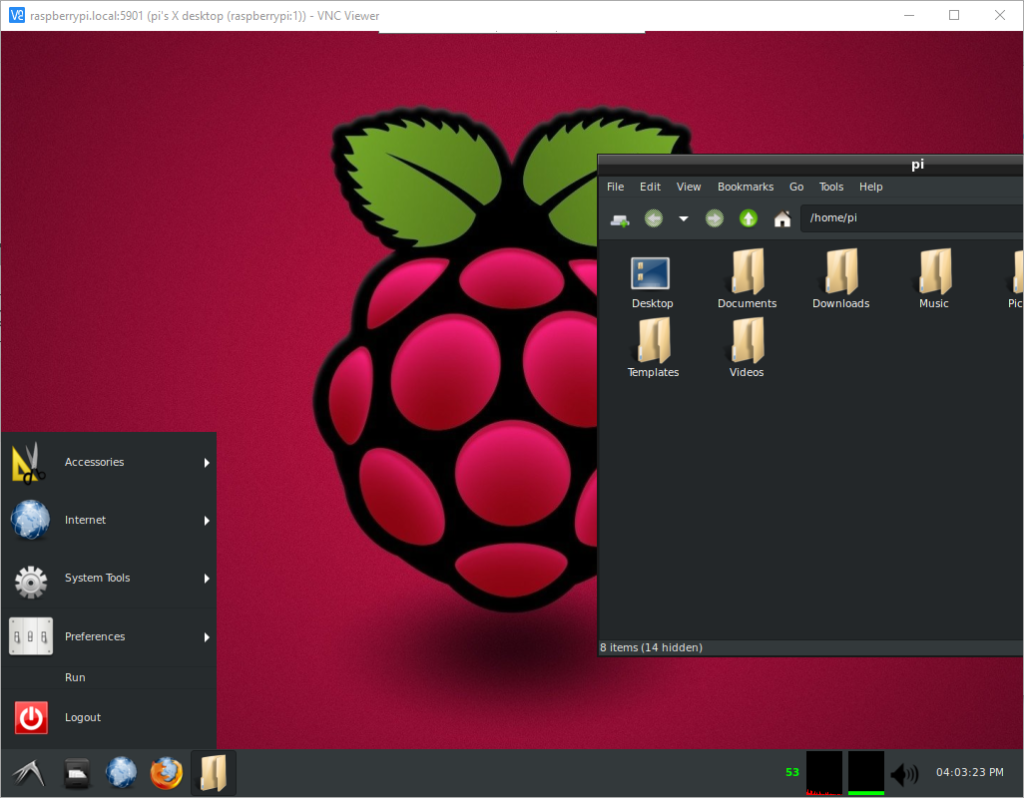Screen dimensions: 1024x798
Task: Click the speaker icon in the tray
Action: [905, 772]
